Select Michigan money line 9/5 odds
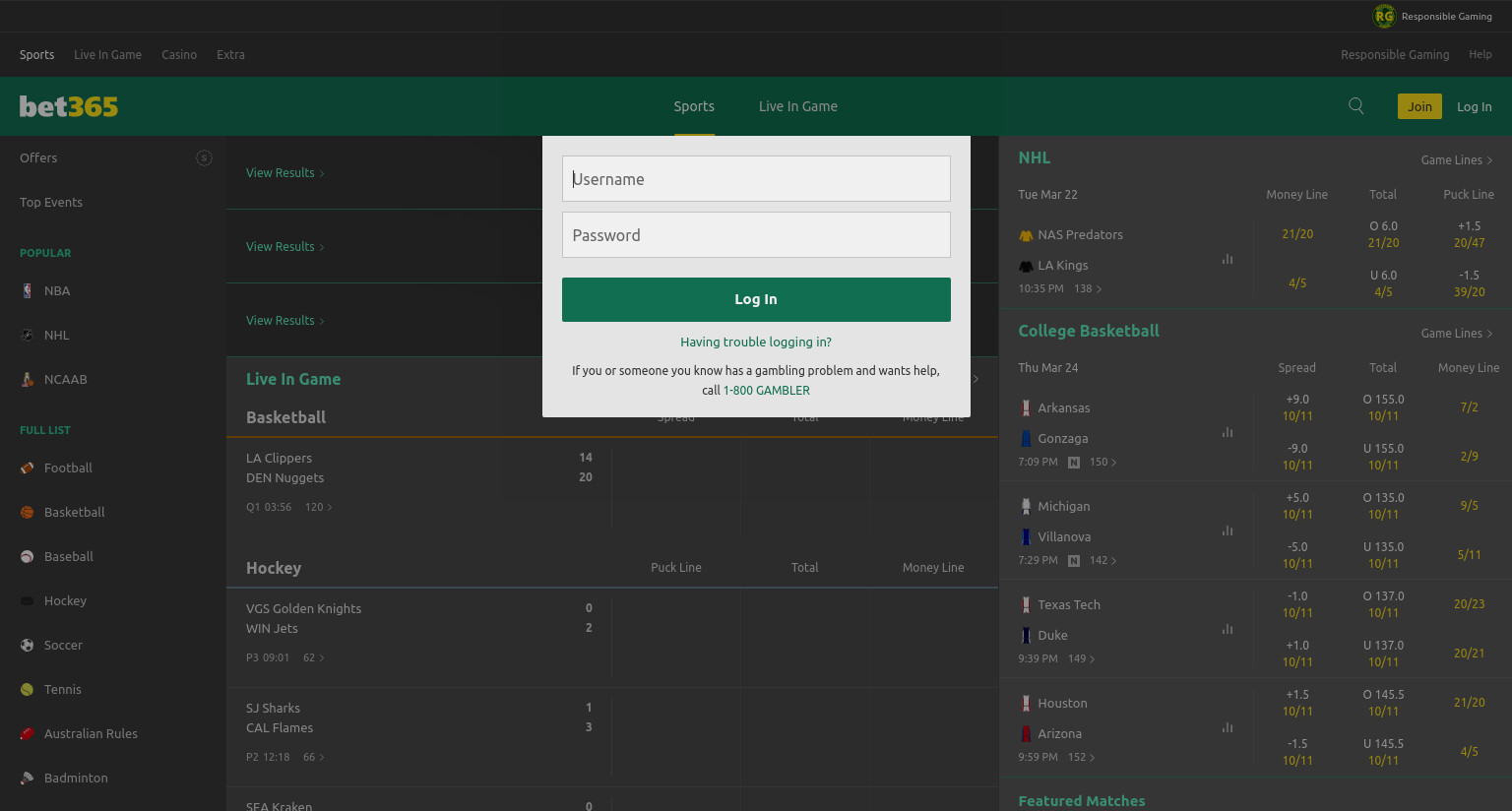Viewport: 1512px width, 811px height. 1469,506
